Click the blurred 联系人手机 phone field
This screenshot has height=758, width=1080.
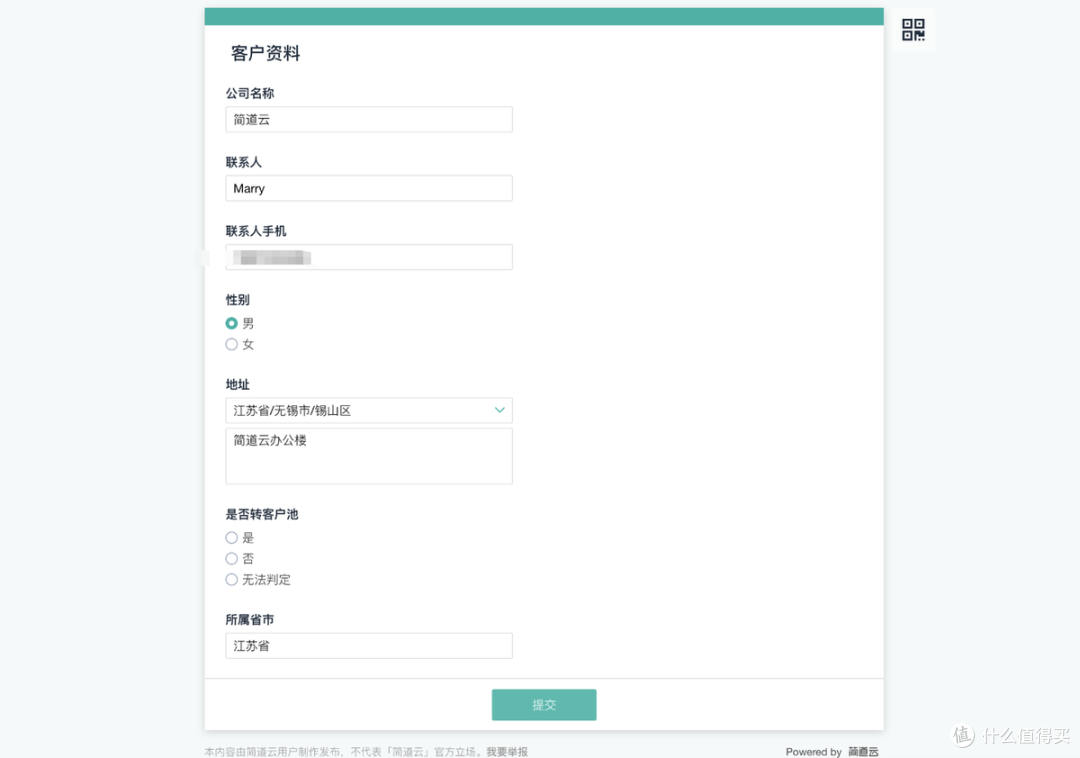pos(368,257)
